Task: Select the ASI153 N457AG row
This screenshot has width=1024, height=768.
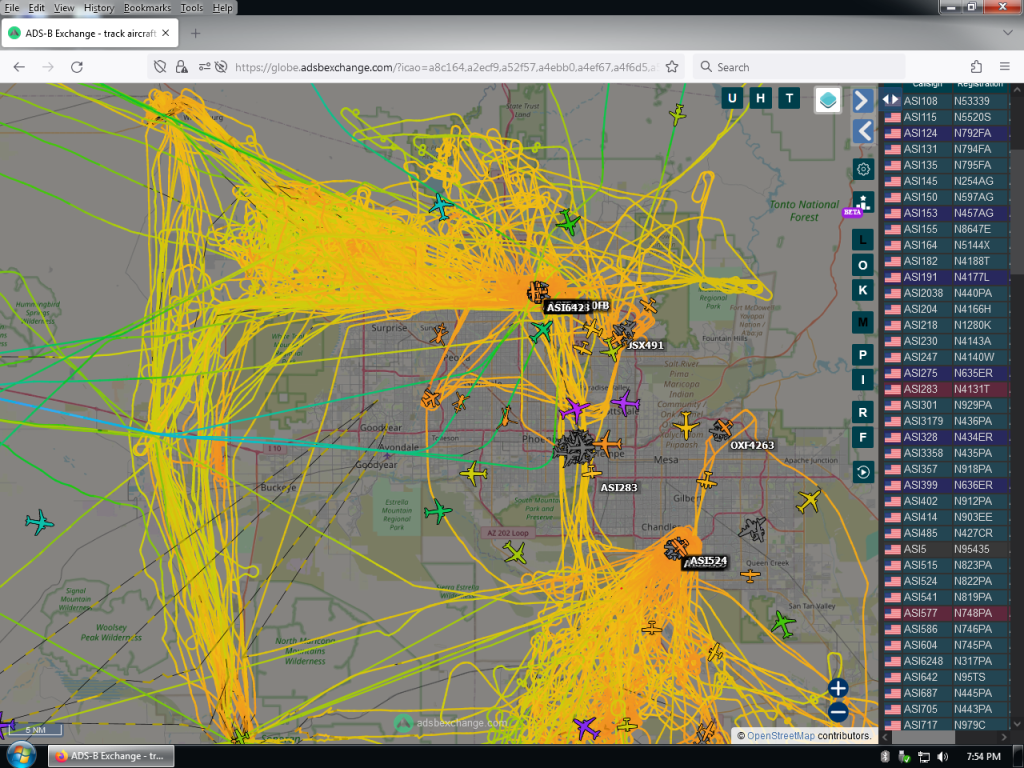Action: (x=946, y=213)
